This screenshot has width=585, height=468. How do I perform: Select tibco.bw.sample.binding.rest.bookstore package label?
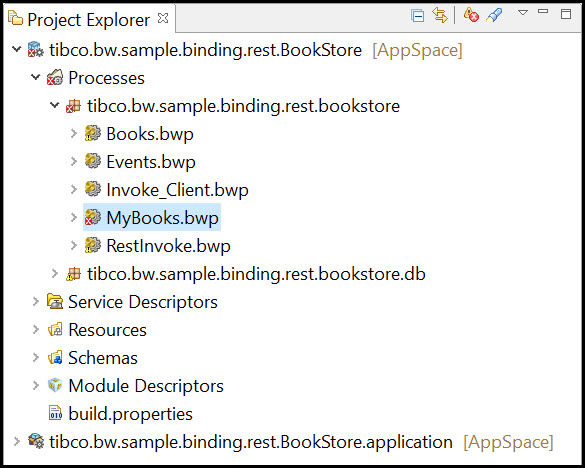pyautogui.click(x=244, y=106)
